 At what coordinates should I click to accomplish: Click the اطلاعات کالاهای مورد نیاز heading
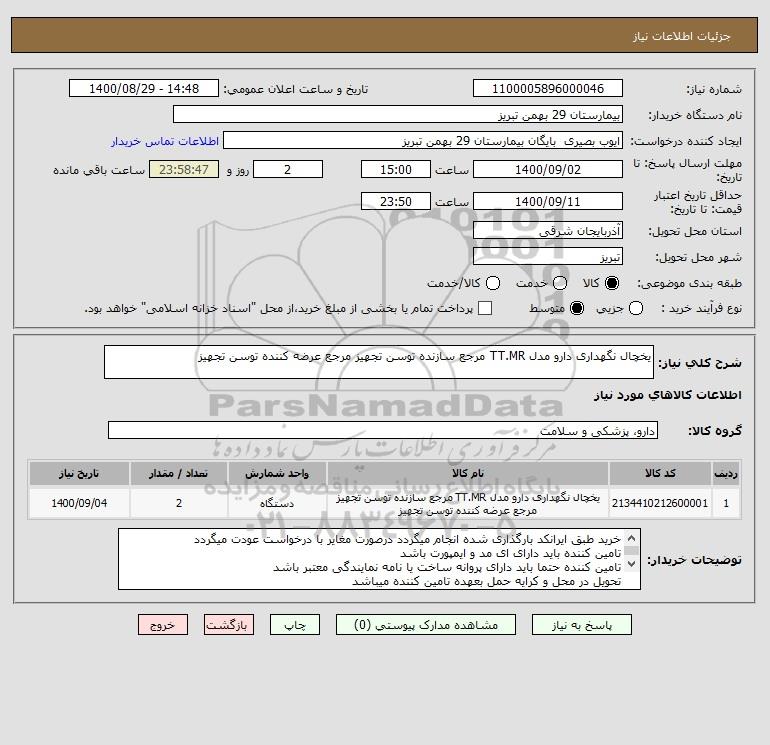[x=668, y=395]
